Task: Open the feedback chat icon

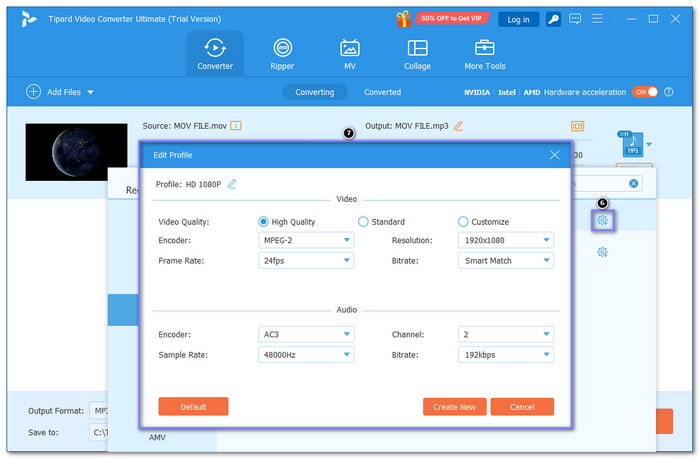Action: coord(575,19)
